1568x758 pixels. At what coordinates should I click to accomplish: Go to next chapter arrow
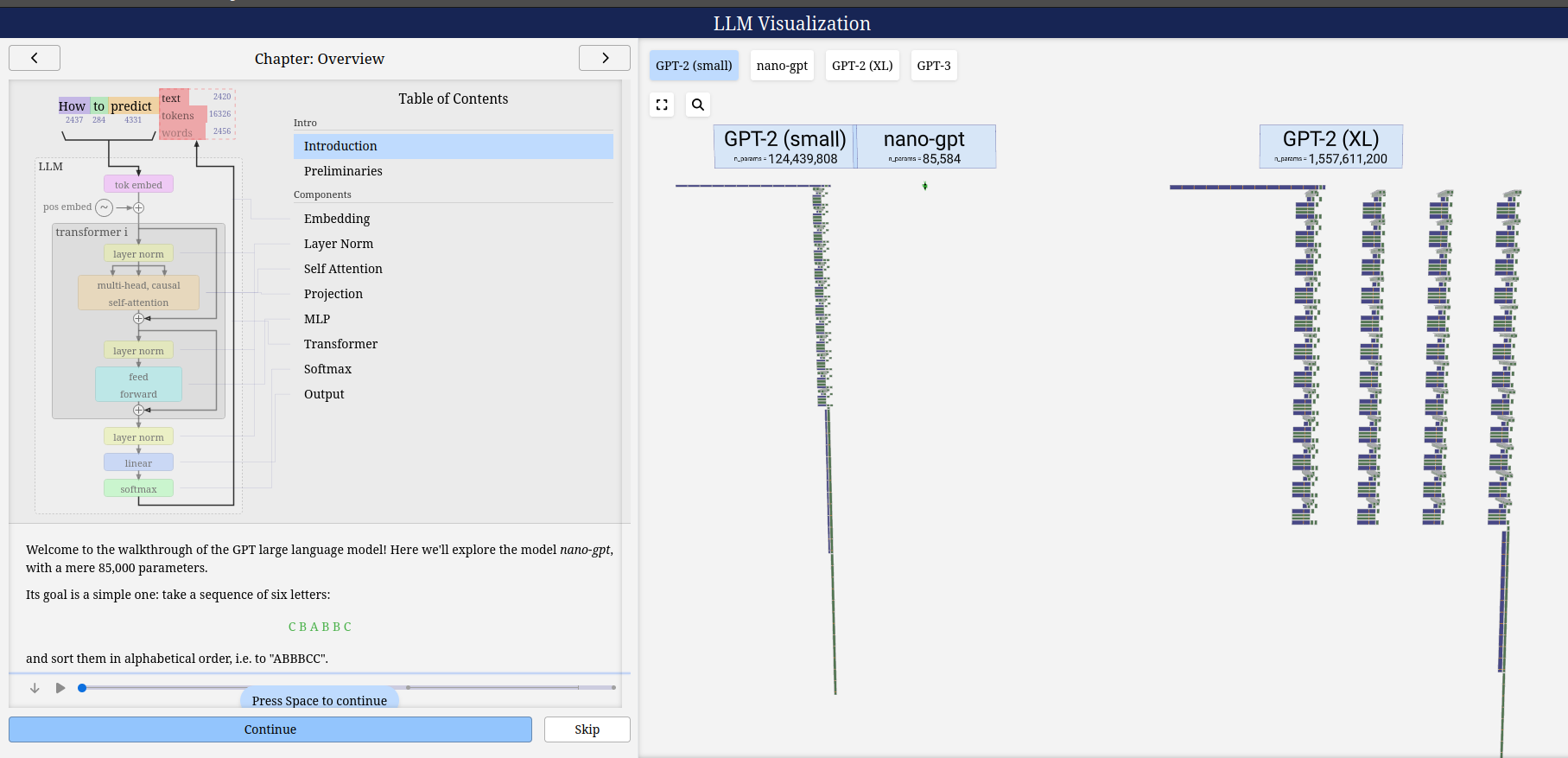tap(605, 58)
